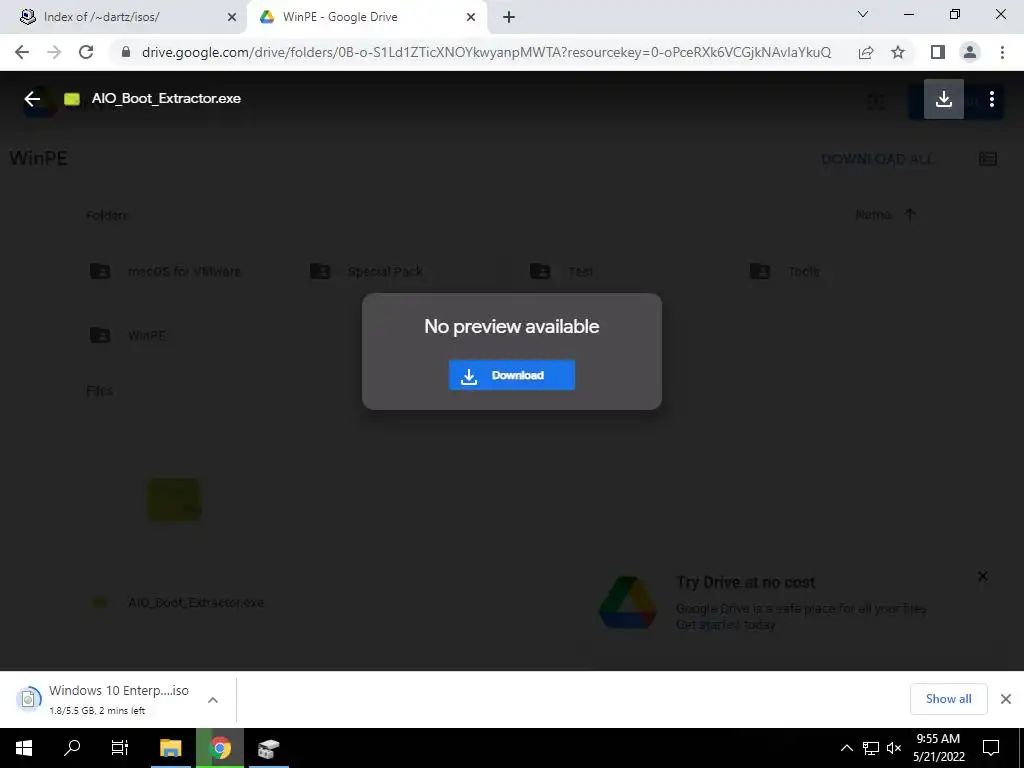The image size is (1024, 768).
Task: Click the blue Download button in preview dialog
Action: [x=511, y=375]
